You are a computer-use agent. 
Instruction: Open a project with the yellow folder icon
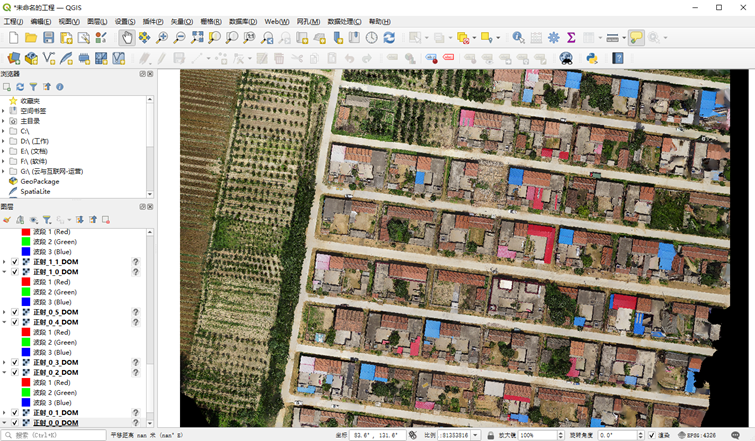[x=31, y=38]
